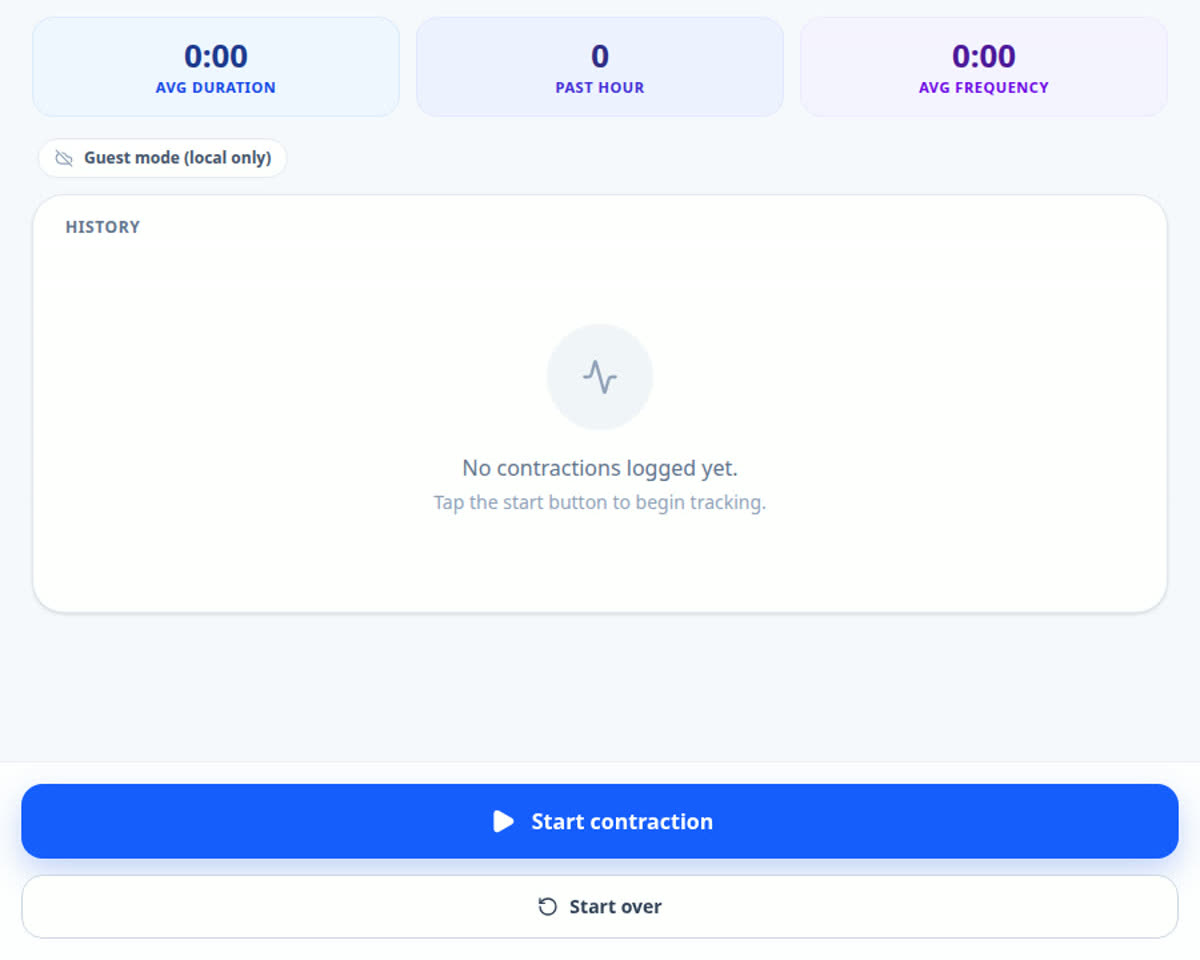This screenshot has width=1200, height=960.
Task: Select the 0 count above Past Hour
Action: pyautogui.click(x=600, y=56)
